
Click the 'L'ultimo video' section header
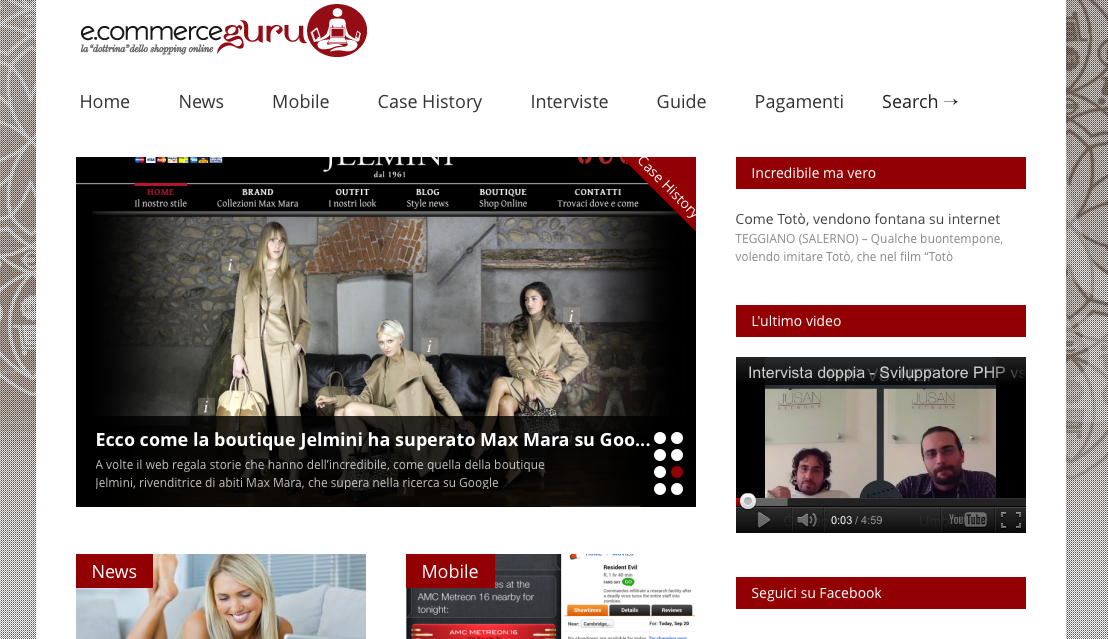tap(880, 321)
